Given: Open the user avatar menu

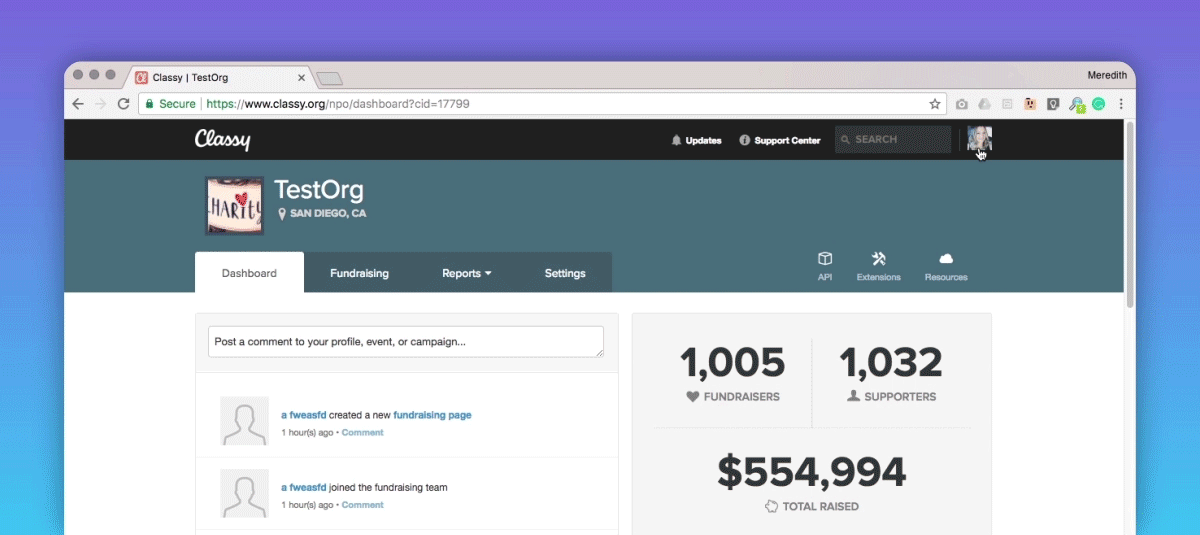Looking at the screenshot, I should tap(979, 139).
